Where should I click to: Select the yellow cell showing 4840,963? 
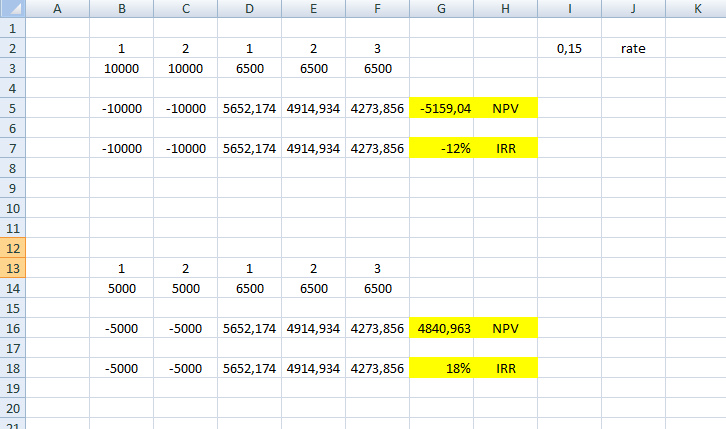pyautogui.click(x=441, y=328)
